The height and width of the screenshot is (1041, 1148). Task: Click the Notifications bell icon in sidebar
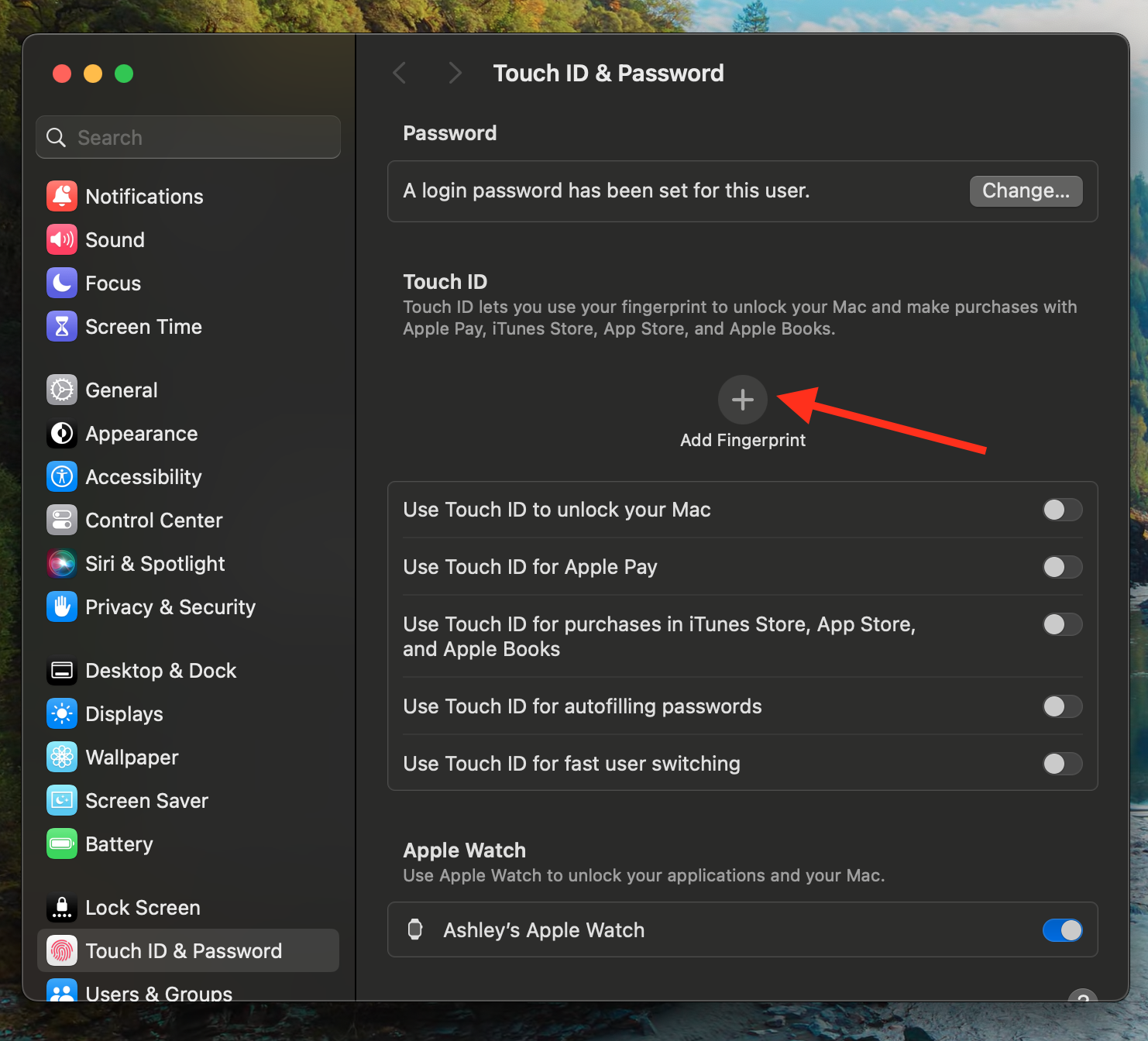point(62,197)
